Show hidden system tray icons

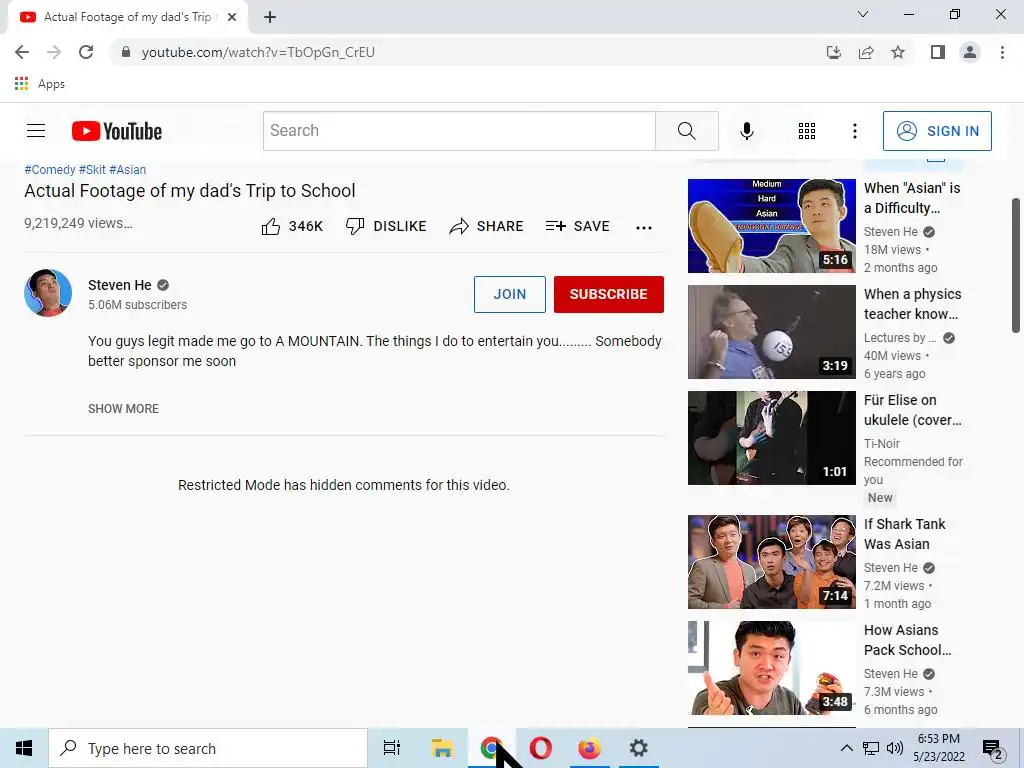[846, 748]
